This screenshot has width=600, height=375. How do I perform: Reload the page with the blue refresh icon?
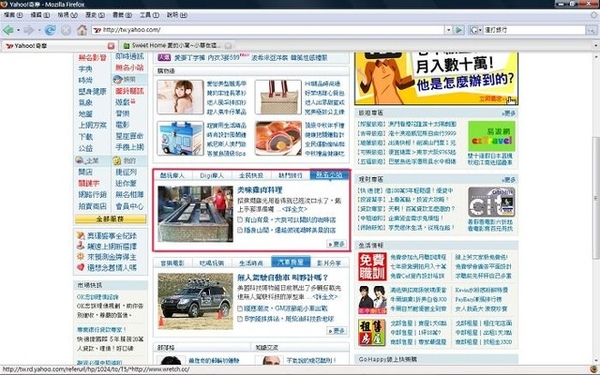tap(50, 30)
